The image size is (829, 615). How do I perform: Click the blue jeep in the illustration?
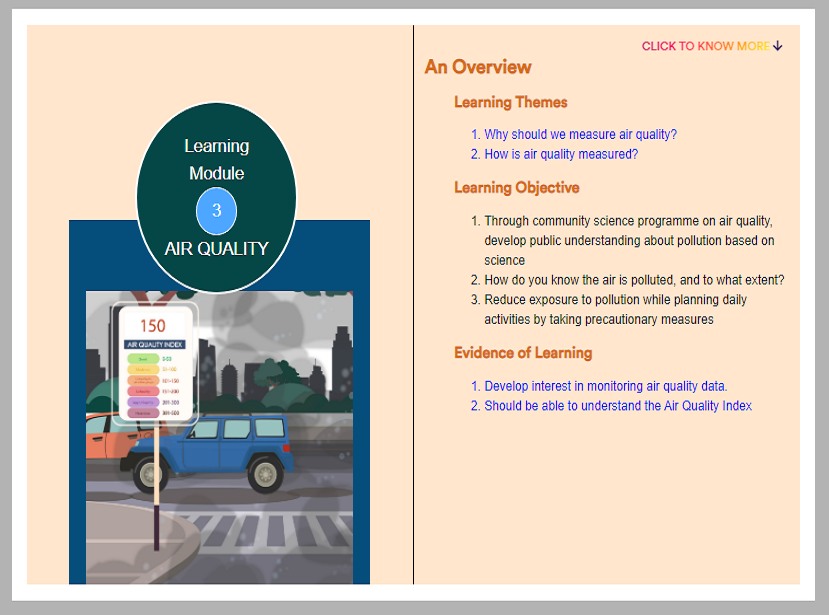click(x=209, y=452)
